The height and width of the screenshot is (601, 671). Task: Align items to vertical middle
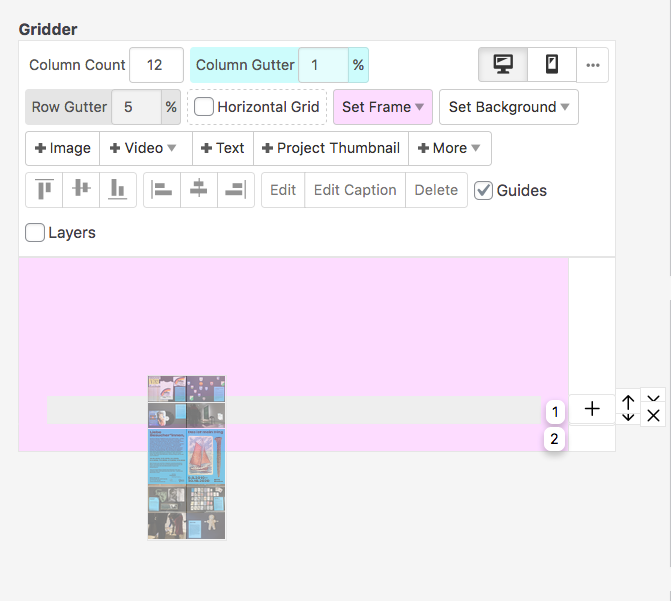[81, 190]
